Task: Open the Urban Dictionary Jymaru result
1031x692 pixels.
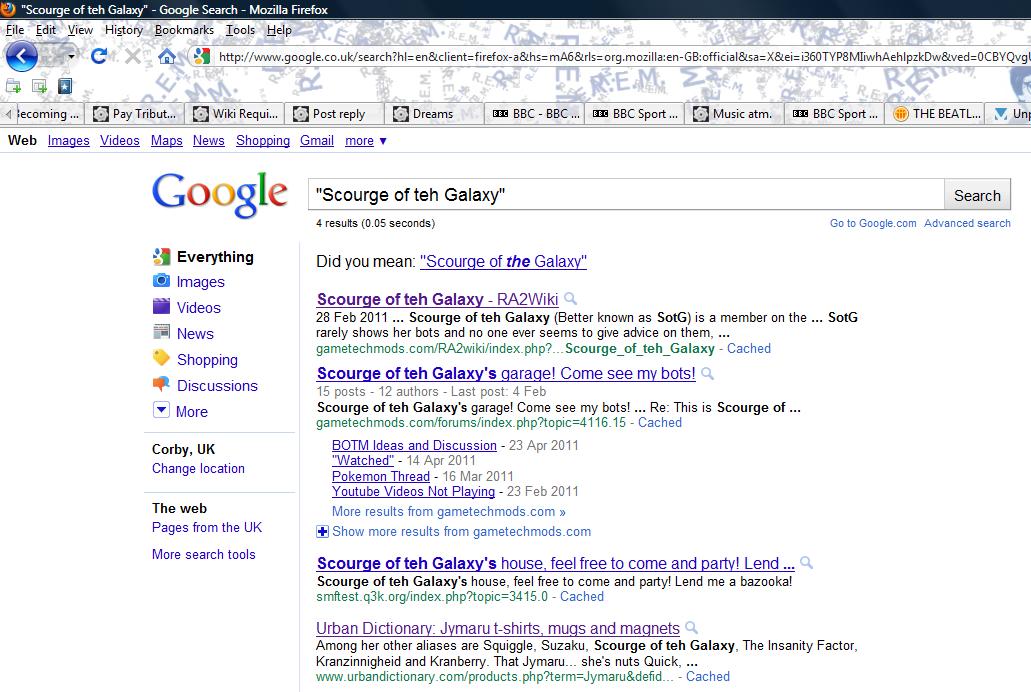Action: pyautogui.click(x=498, y=628)
